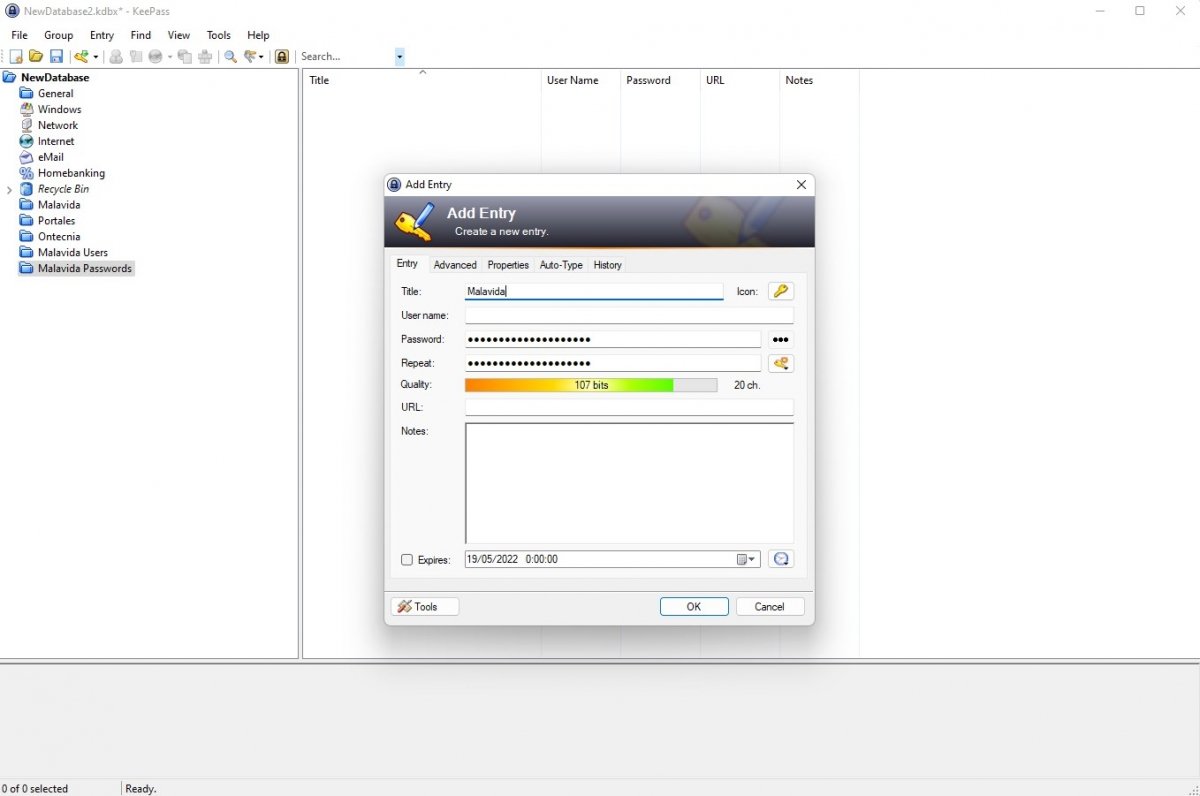
Task: Open the Entry menu
Action: point(102,35)
